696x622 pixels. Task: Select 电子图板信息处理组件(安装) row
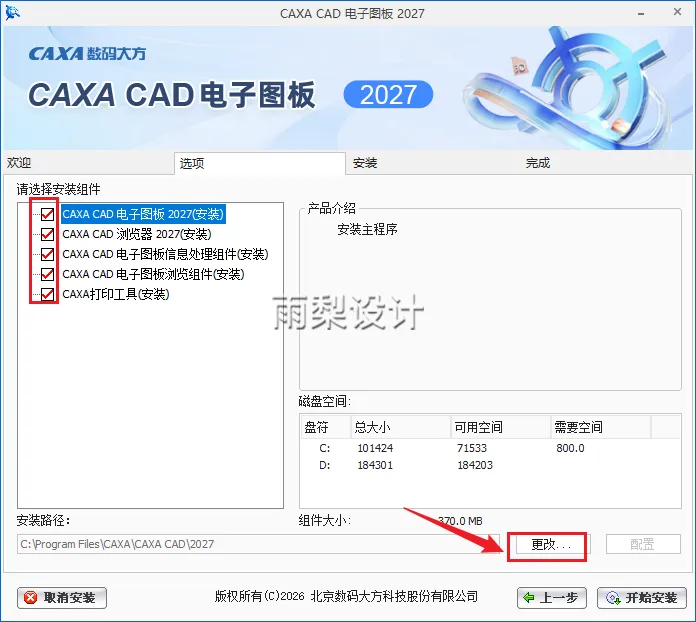click(165, 254)
